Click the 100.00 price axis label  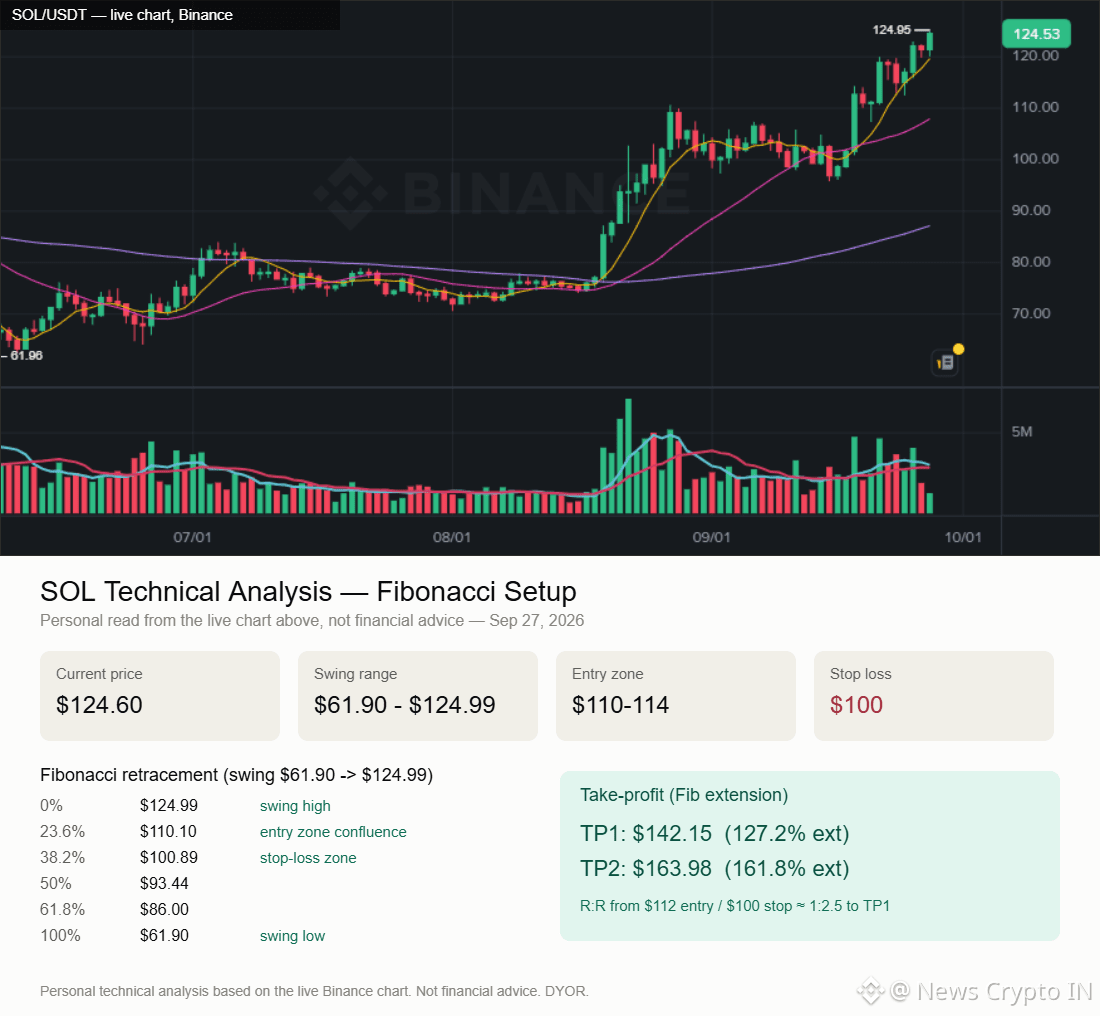(1035, 159)
